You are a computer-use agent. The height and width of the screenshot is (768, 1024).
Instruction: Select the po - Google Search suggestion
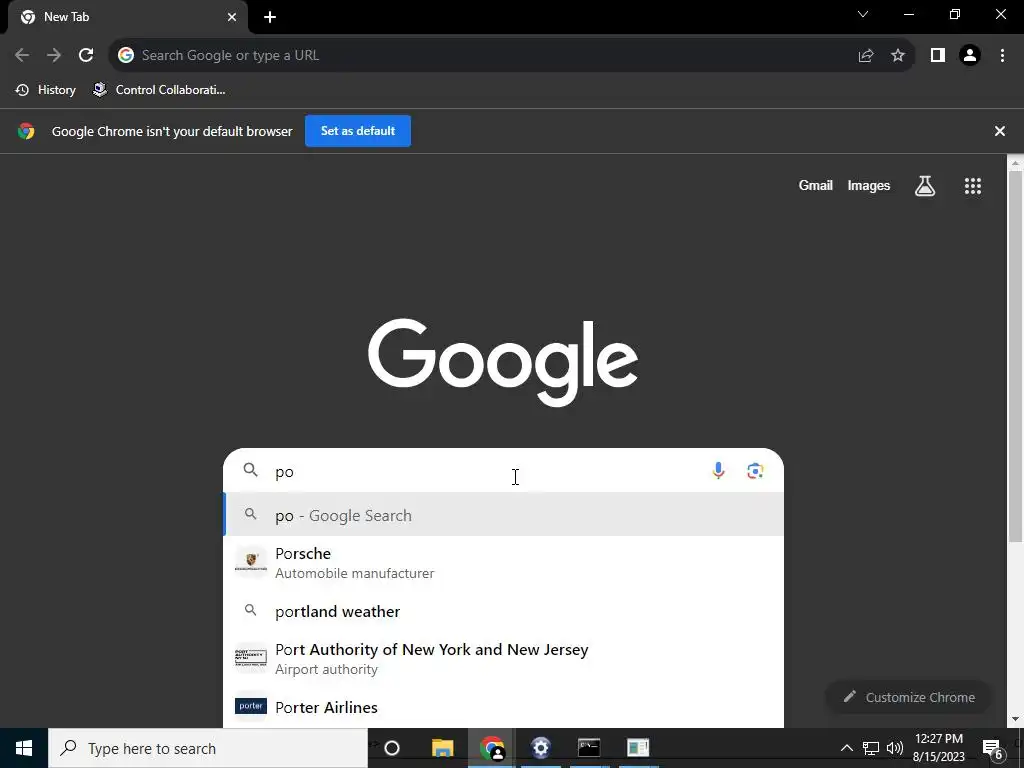tap(503, 515)
